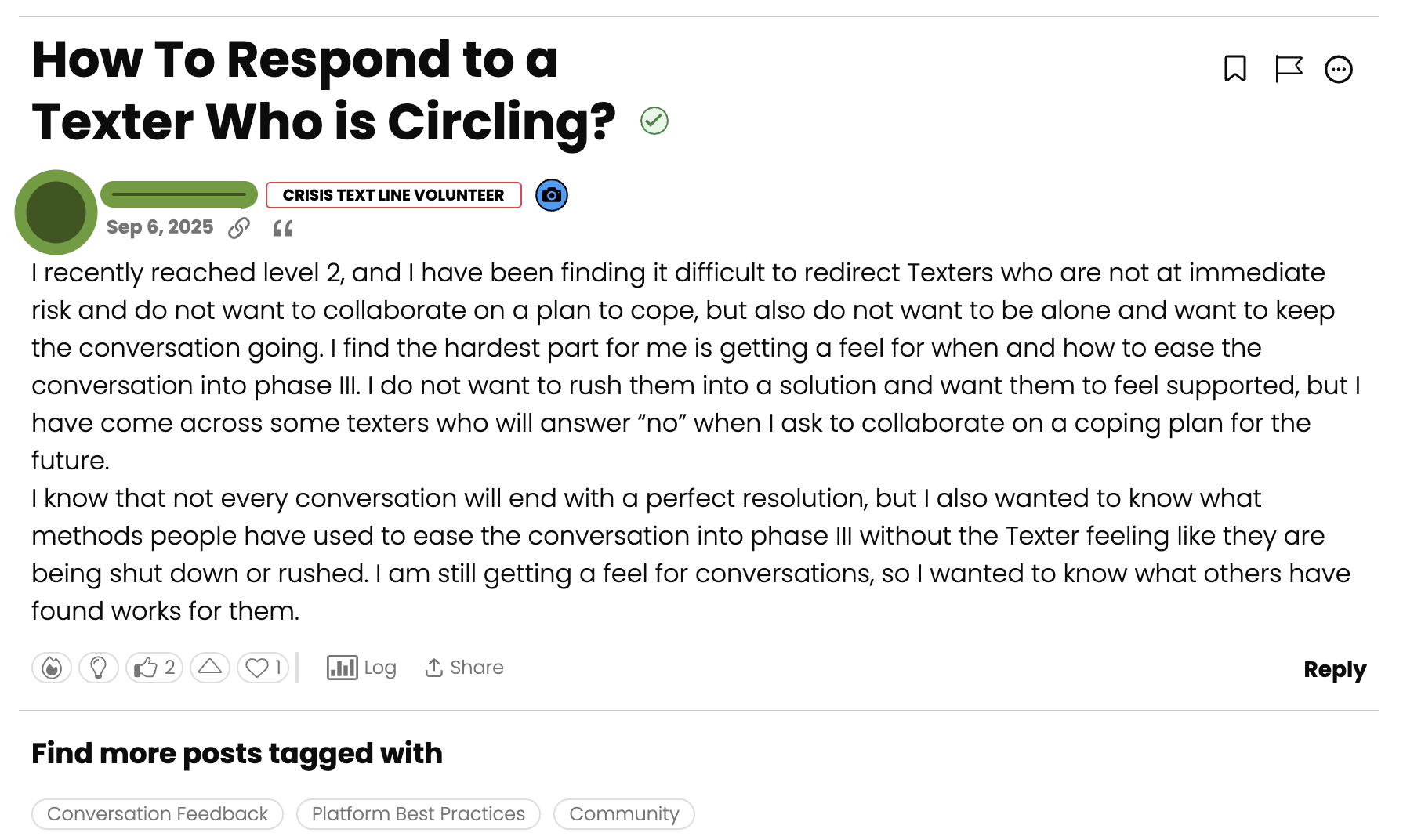Click the green verified checkmark badge
The image size is (1403, 840).
click(x=654, y=120)
